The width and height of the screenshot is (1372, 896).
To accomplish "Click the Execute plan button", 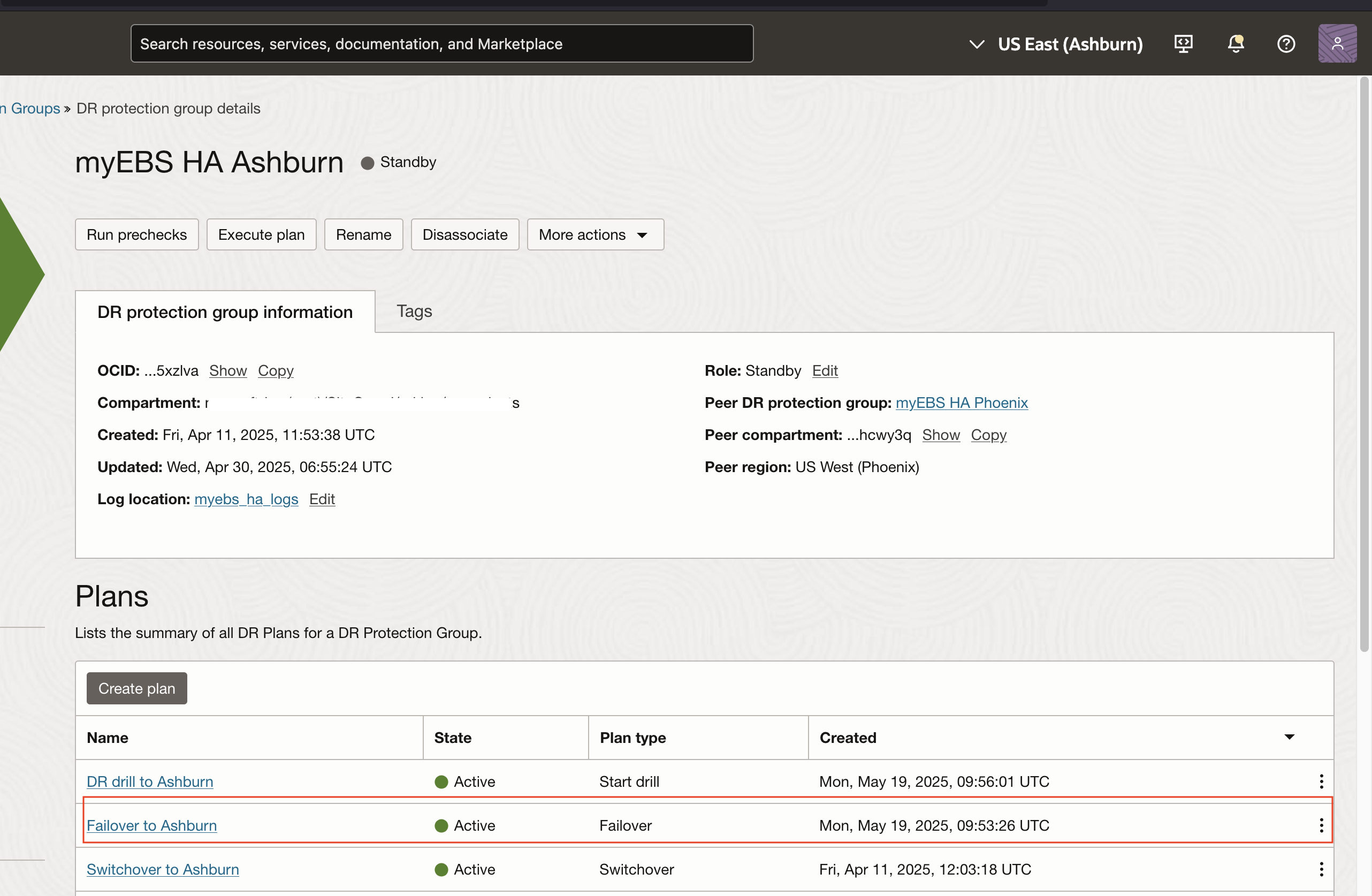I will 261,234.
